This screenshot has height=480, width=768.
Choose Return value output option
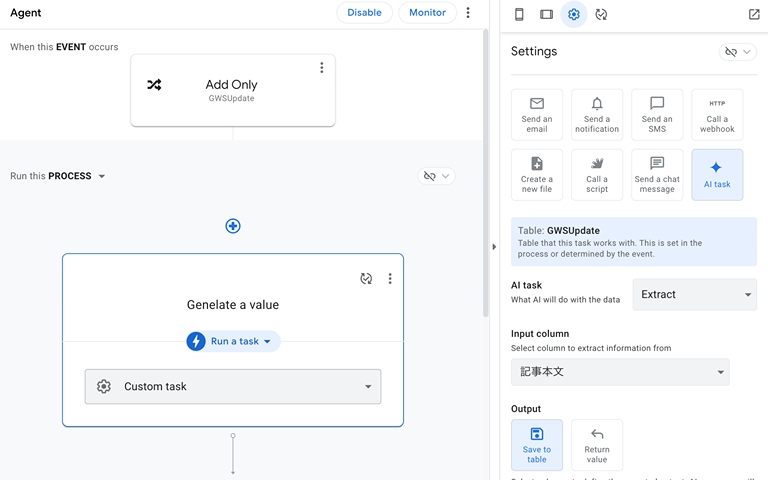597,444
